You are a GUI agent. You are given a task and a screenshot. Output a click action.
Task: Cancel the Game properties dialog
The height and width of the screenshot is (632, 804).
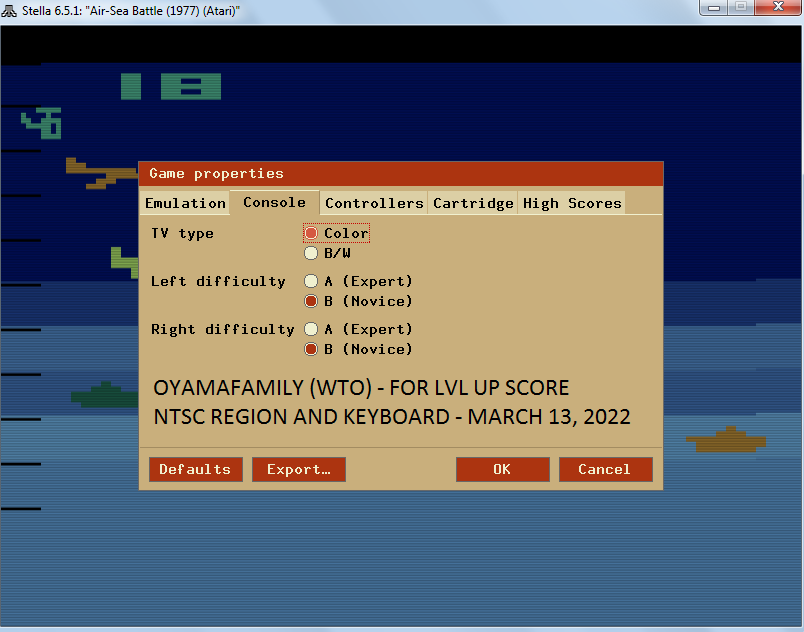[x=605, y=469]
